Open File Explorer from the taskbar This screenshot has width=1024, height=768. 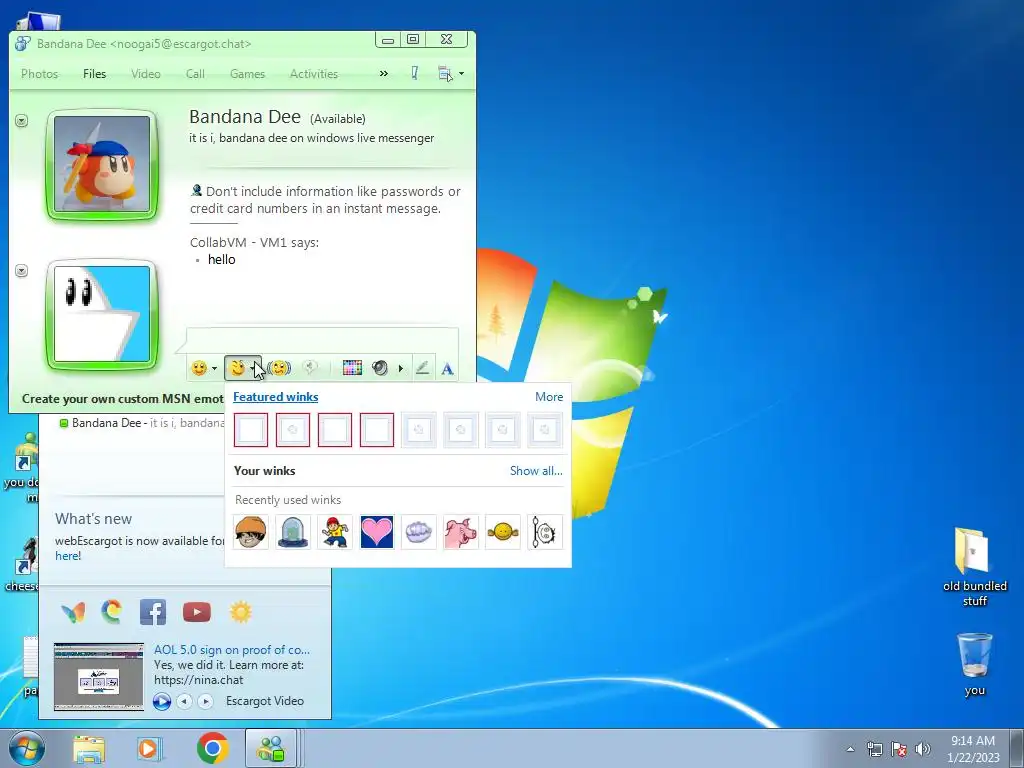click(89, 749)
